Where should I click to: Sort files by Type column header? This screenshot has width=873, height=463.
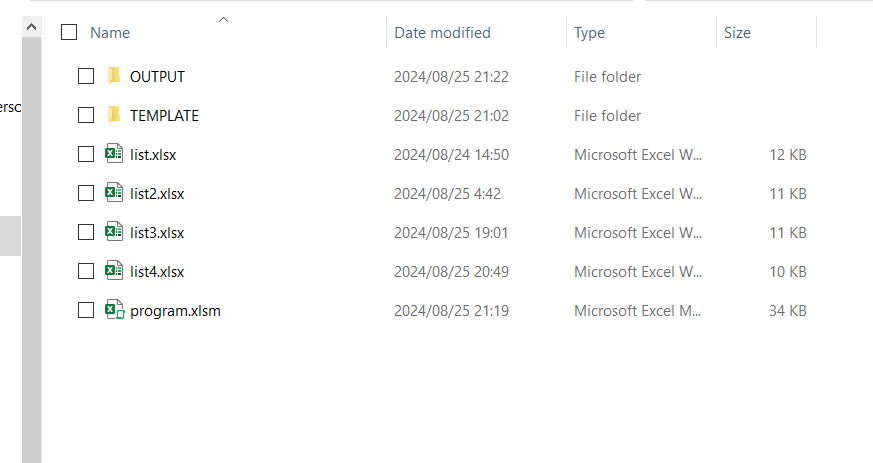[589, 33]
